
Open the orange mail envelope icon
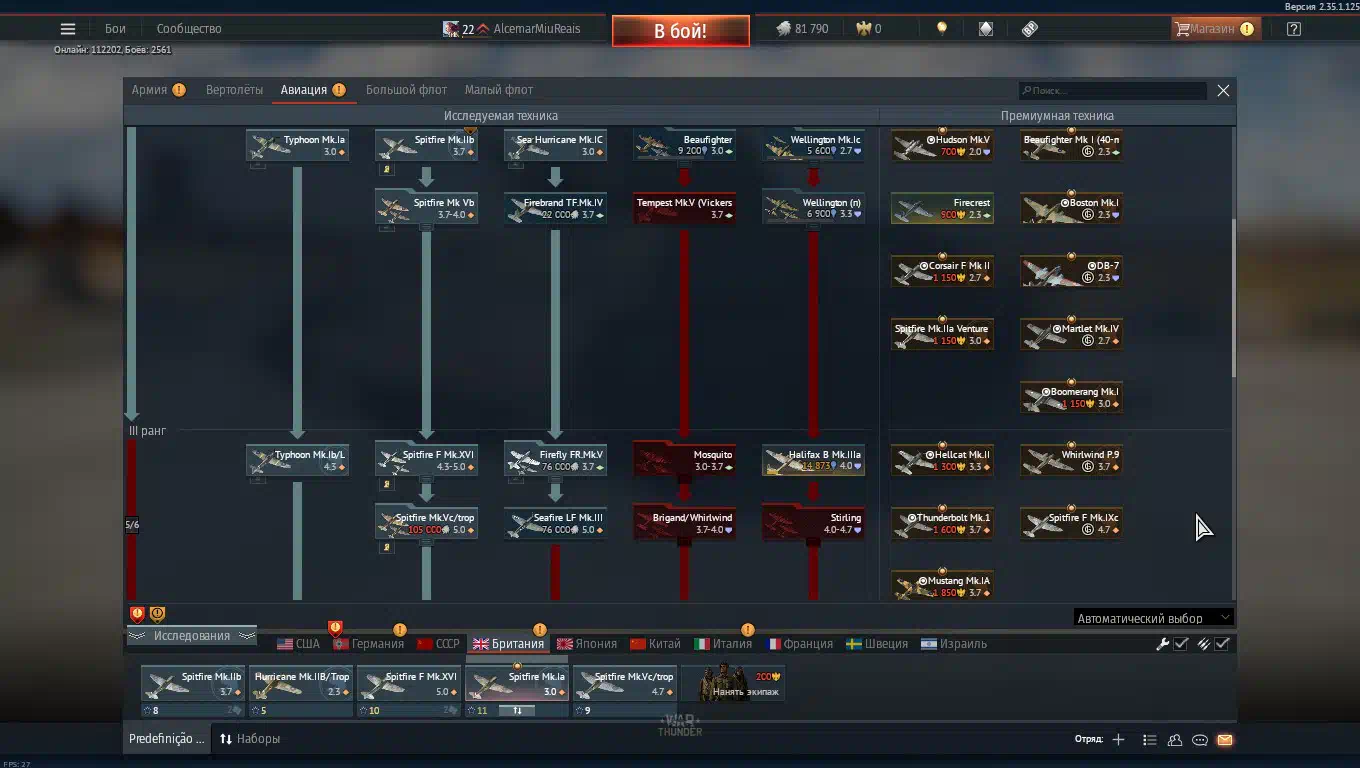1225,740
